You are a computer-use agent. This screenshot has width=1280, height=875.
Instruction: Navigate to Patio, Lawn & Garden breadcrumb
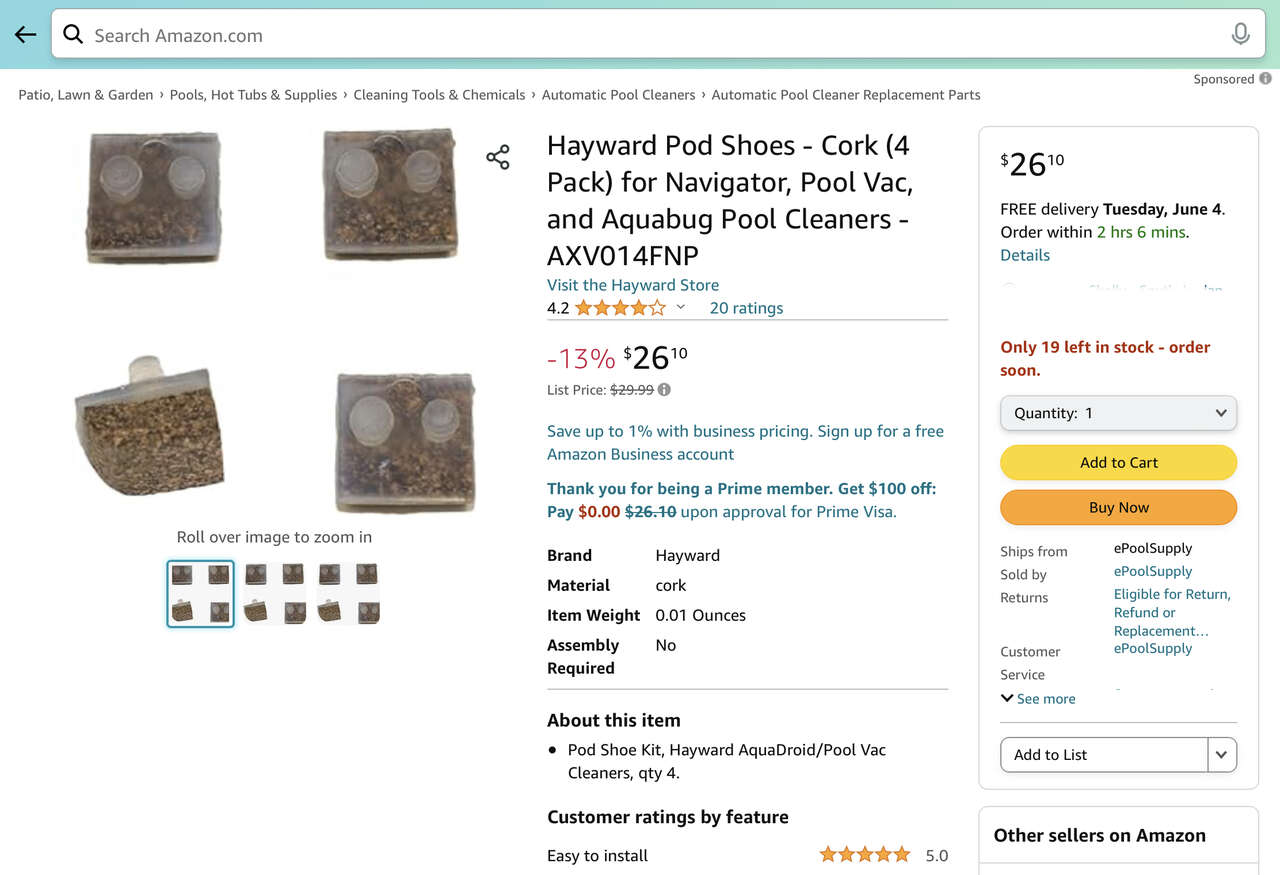pyautogui.click(x=86, y=95)
